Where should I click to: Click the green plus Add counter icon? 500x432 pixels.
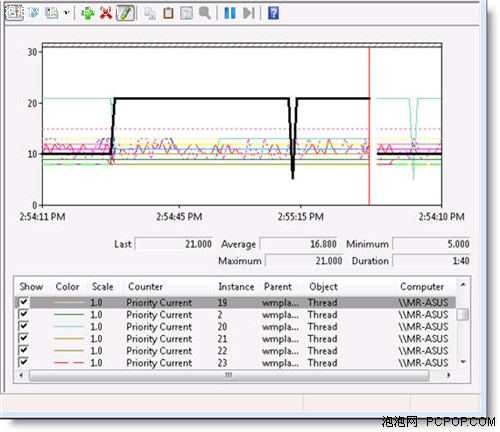88,13
